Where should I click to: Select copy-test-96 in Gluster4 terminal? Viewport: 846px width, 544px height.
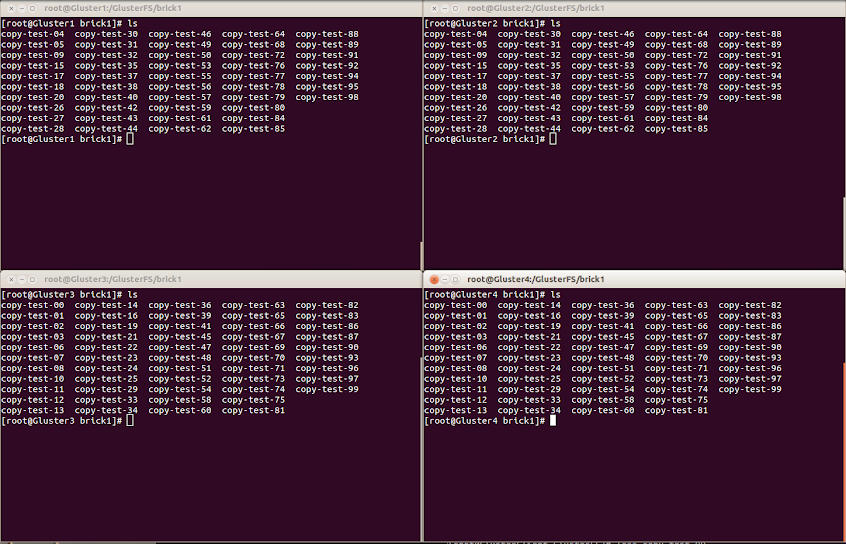point(750,369)
